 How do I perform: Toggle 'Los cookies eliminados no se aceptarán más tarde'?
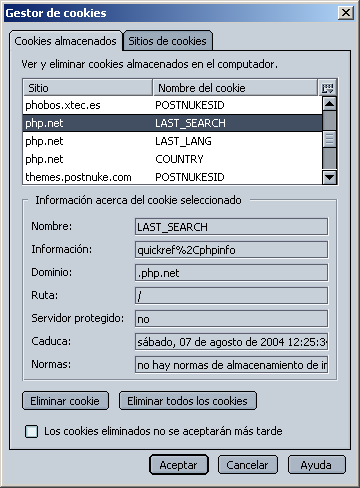tap(31, 431)
